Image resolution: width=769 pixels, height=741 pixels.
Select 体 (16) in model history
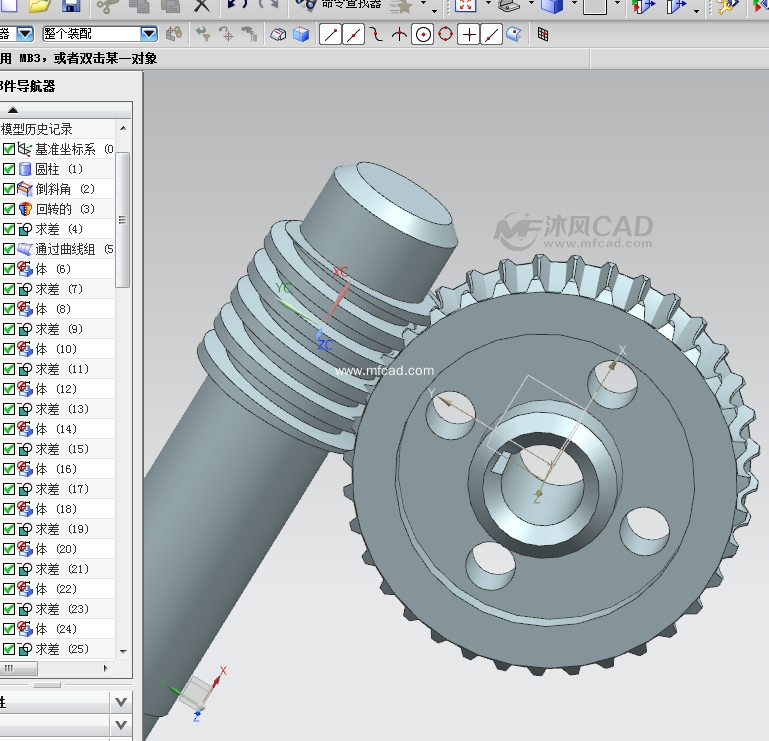pyautogui.click(x=56, y=469)
